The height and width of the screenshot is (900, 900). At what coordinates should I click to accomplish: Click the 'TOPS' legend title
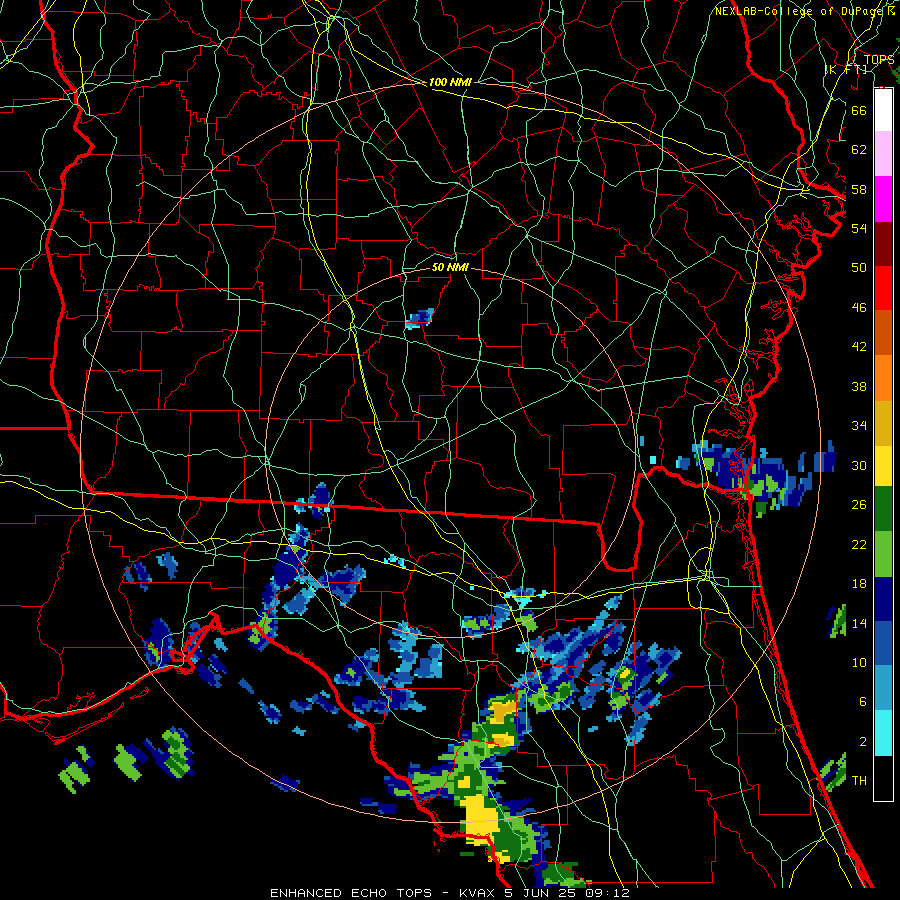coord(879,60)
